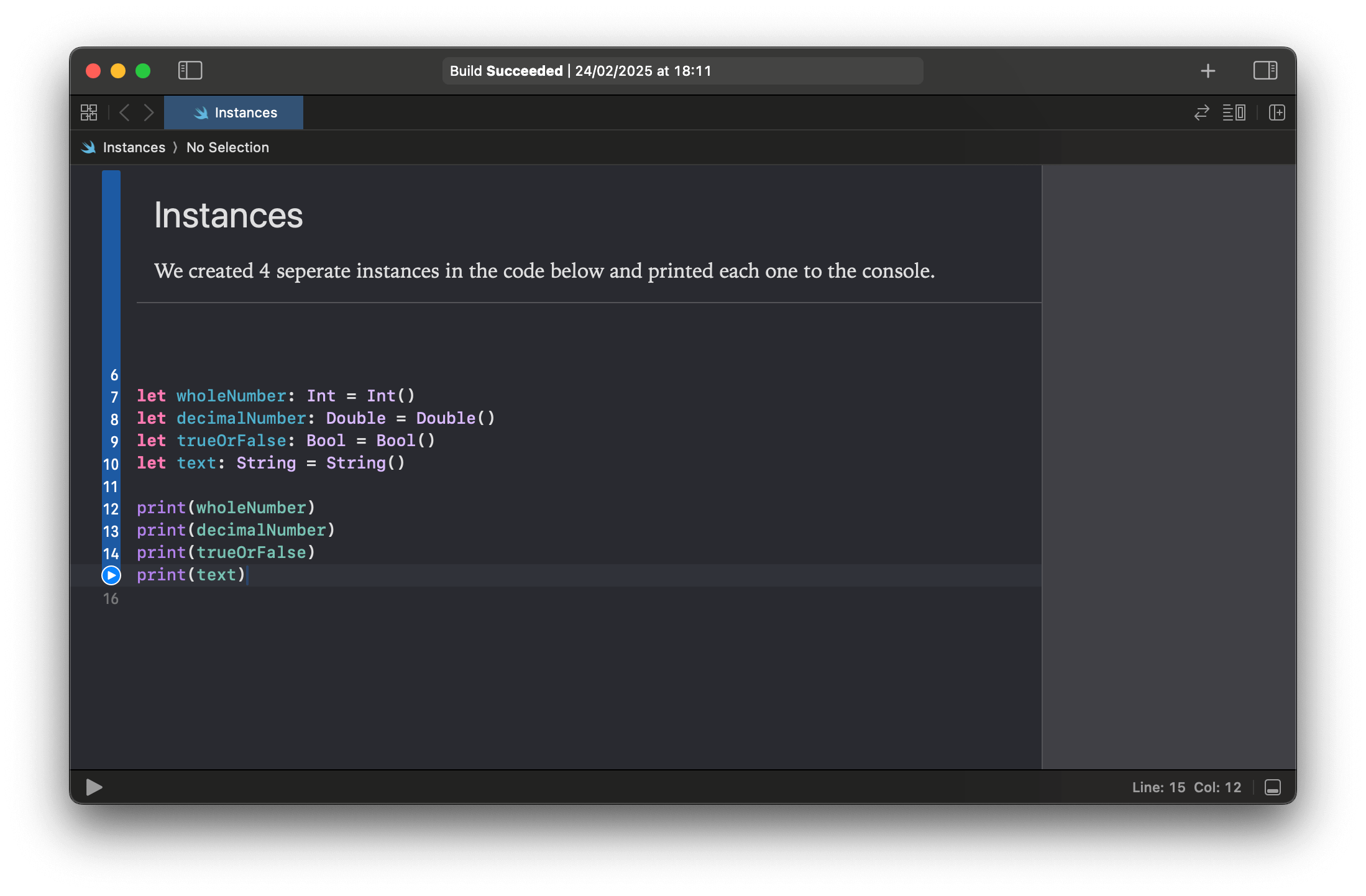Viewport: 1366px width, 896px height.
Task: Go back with left chevron arrow
Action: coord(124,112)
